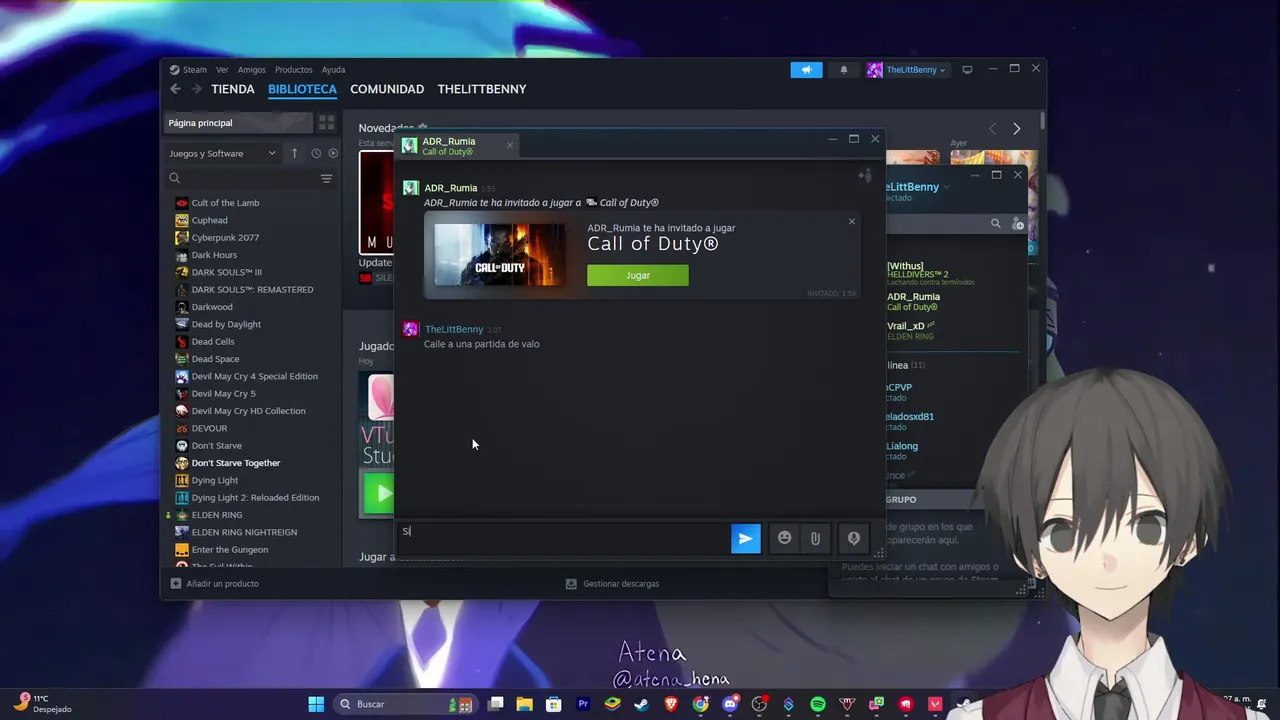The image size is (1280, 720).
Task: Open Discord from the taskbar
Action: (730, 704)
